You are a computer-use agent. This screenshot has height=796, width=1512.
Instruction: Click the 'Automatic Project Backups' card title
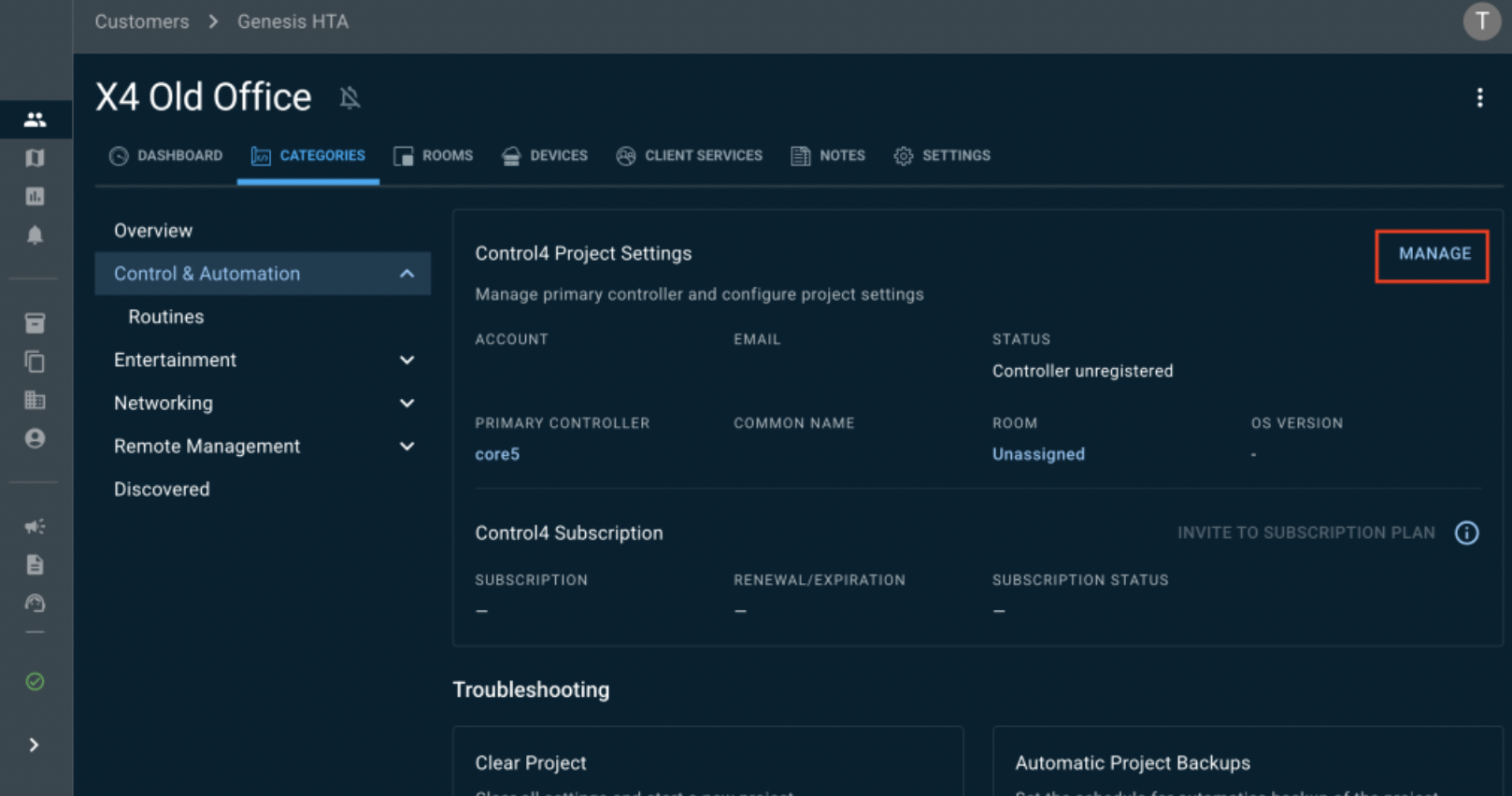[x=1133, y=762]
